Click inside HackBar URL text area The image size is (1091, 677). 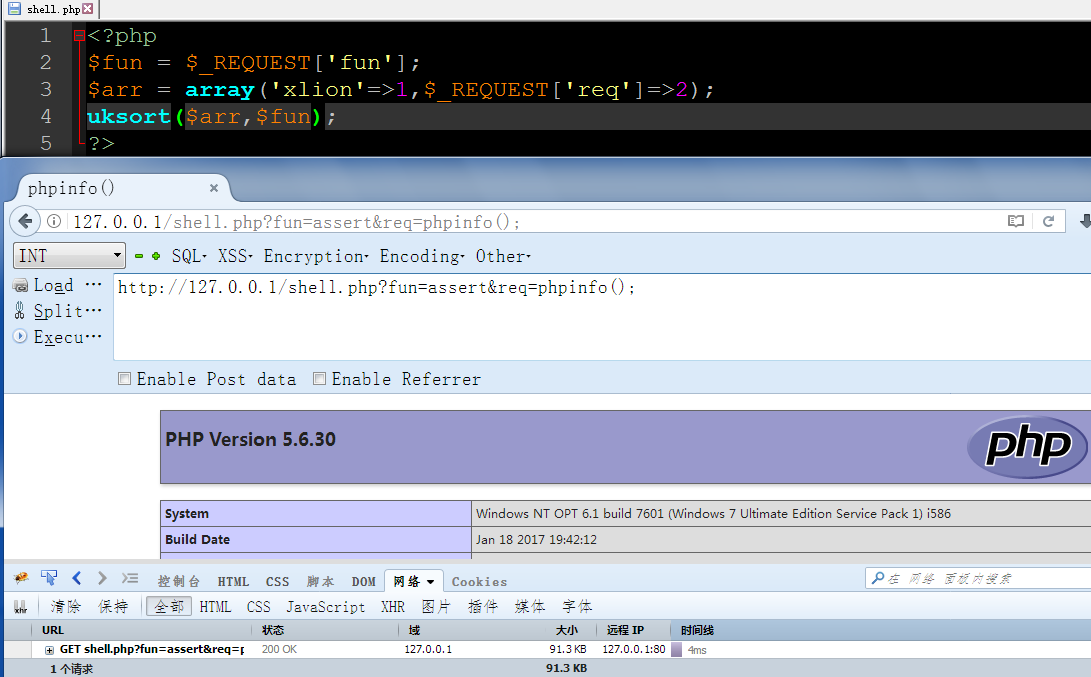tap(602, 317)
